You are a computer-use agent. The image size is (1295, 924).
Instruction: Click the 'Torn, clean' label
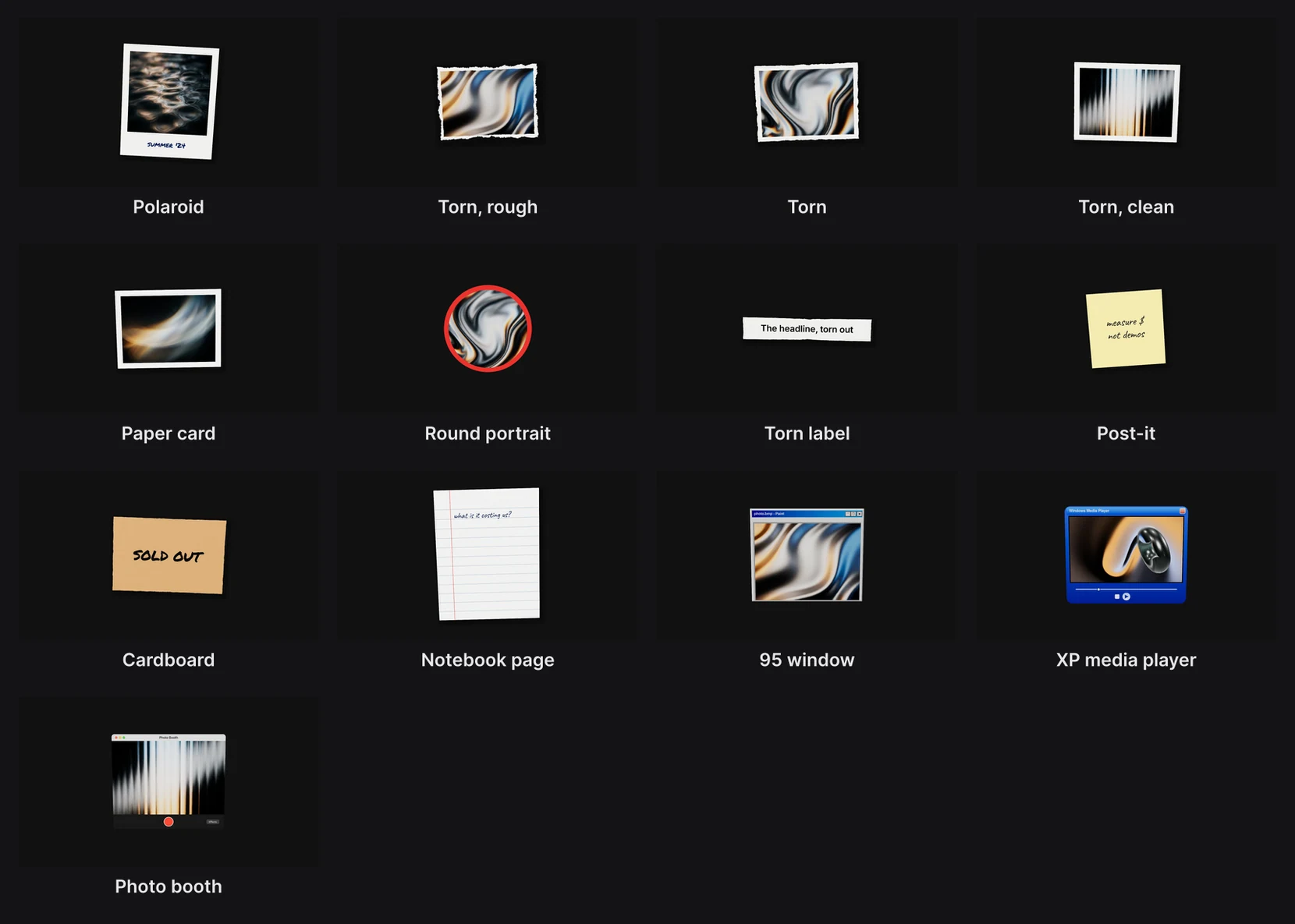[1126, 207]
